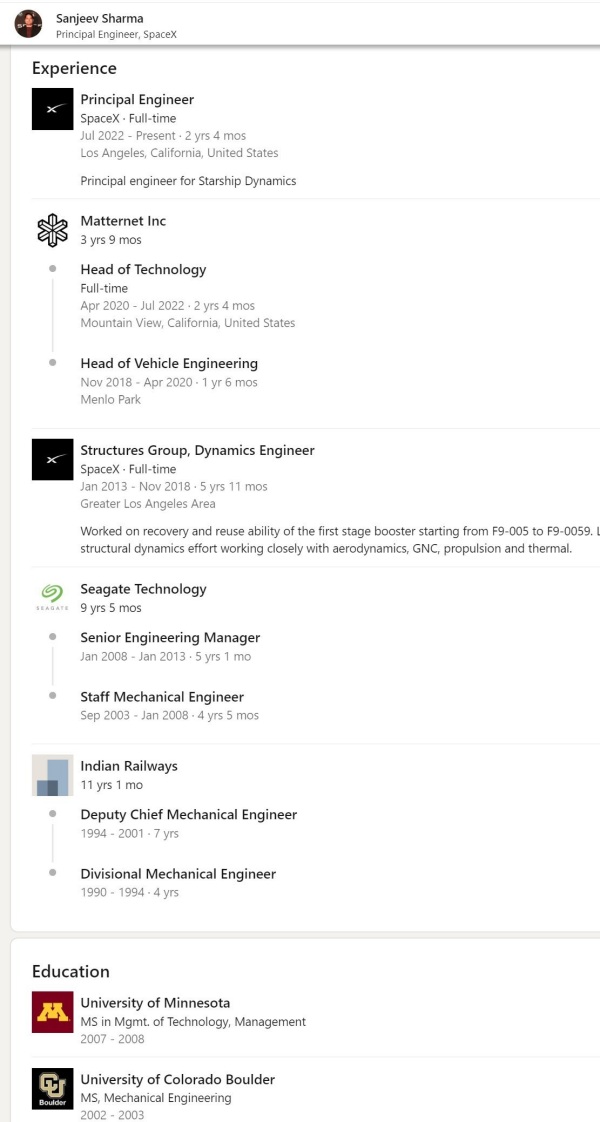Click the SpaceX logo beside Principal Engineer

(52, 109)
